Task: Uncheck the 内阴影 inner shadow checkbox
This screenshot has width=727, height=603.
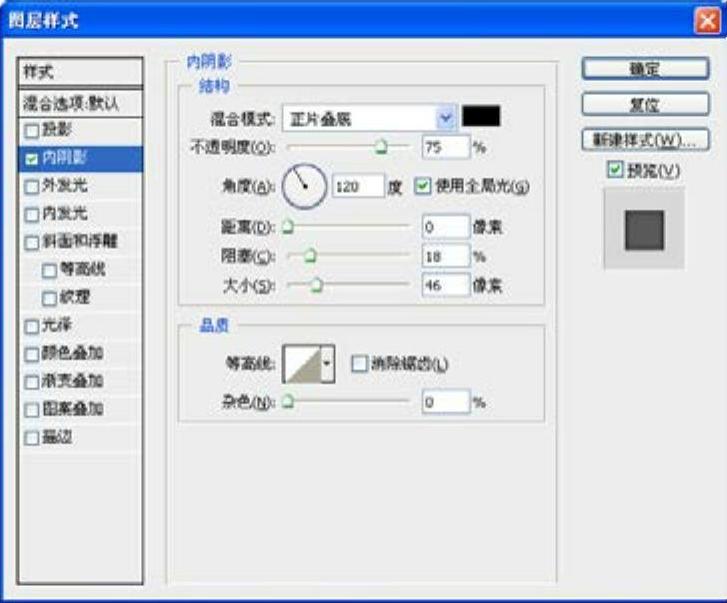Action: tap(32, 159)
